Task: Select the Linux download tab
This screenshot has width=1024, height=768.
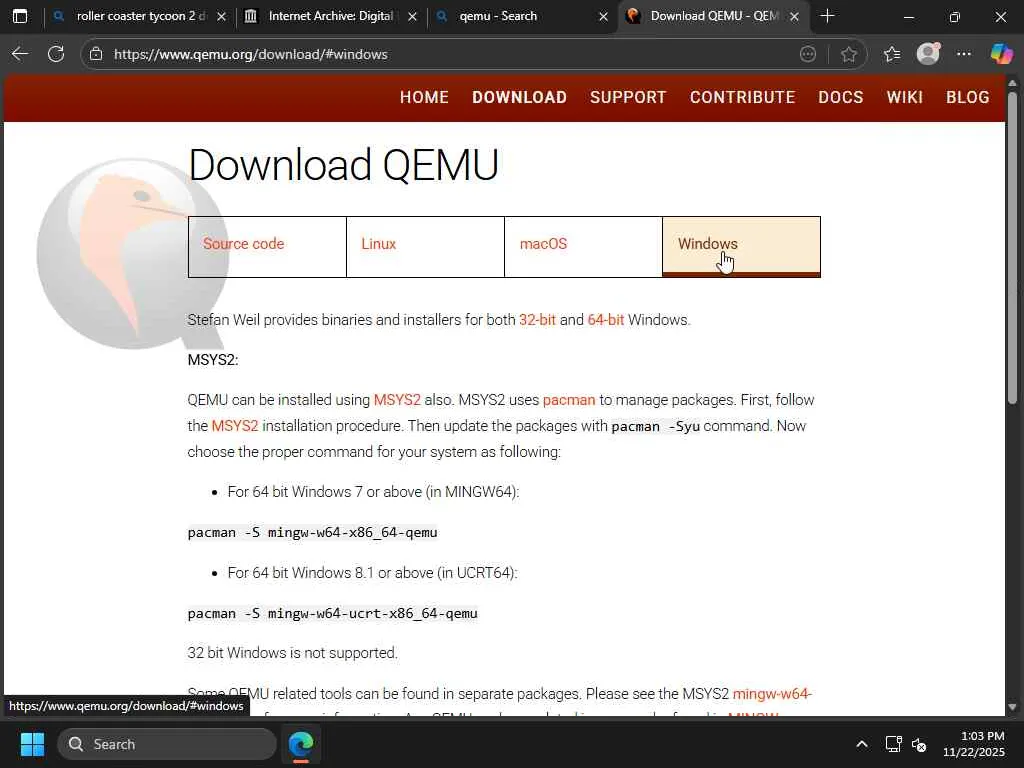Action: pos(425,247)
